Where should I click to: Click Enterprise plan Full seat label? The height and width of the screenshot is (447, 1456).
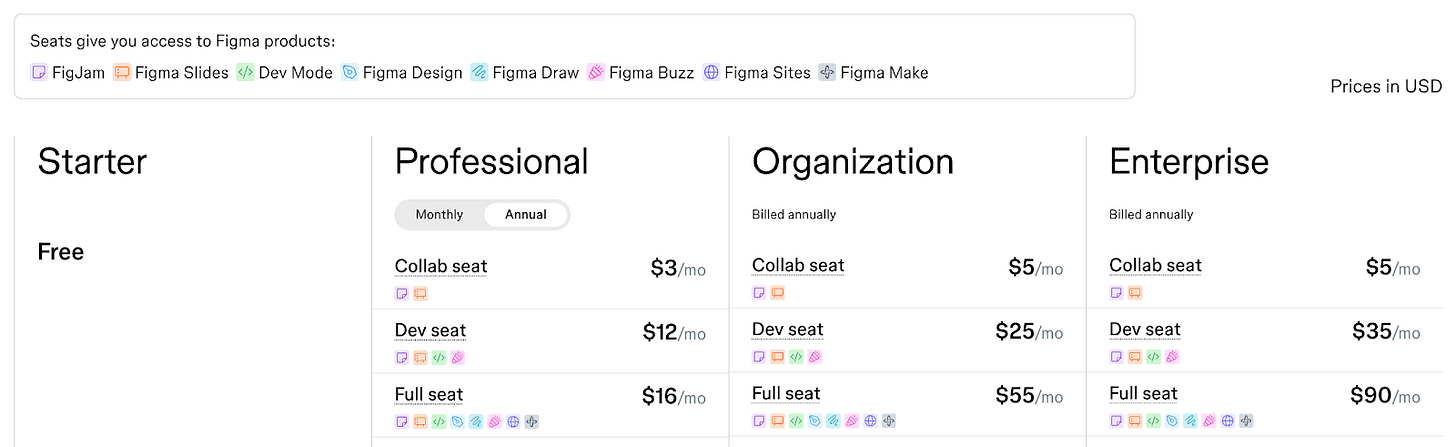[1143, 393]
